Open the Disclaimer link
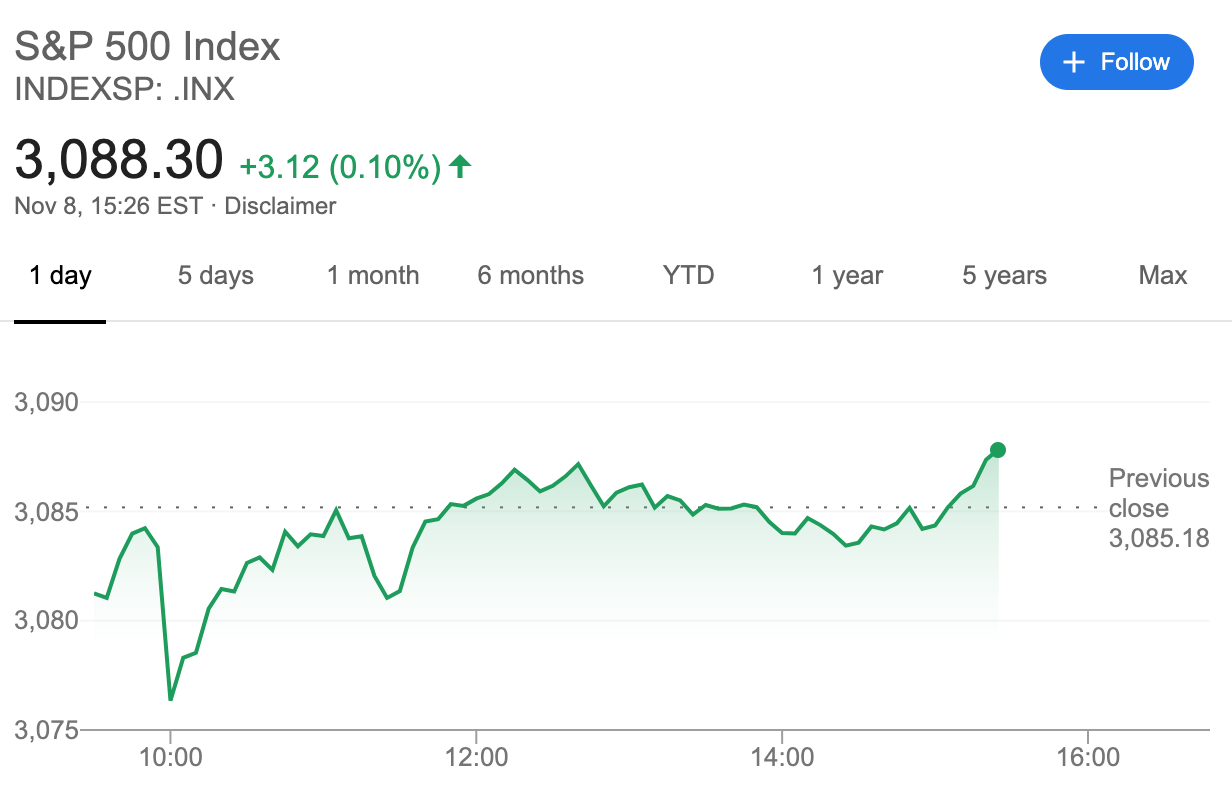The image size is (1232, 786). click(x=281, y=207)
